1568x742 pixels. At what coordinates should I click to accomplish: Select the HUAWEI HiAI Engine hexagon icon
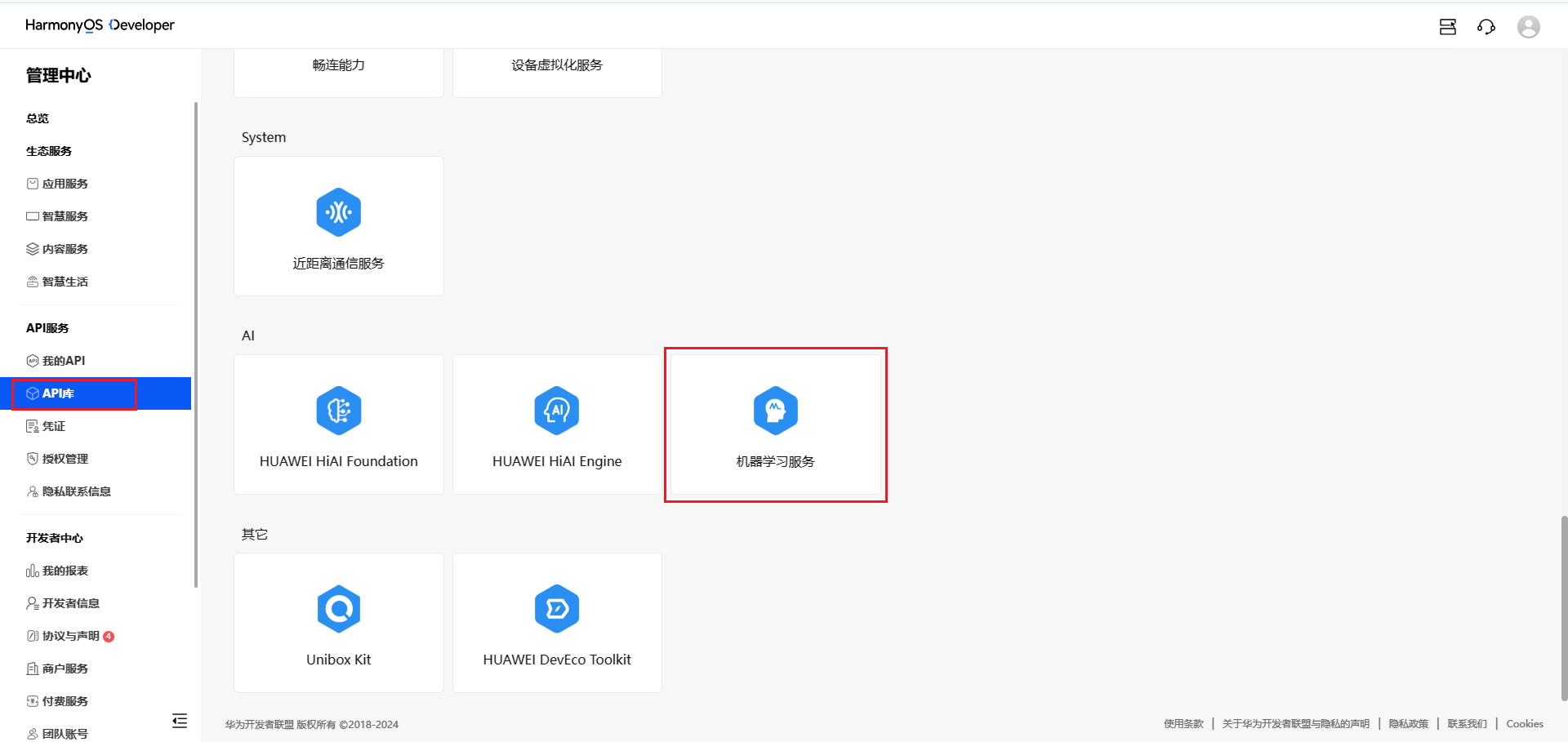(x=556, y=411)
